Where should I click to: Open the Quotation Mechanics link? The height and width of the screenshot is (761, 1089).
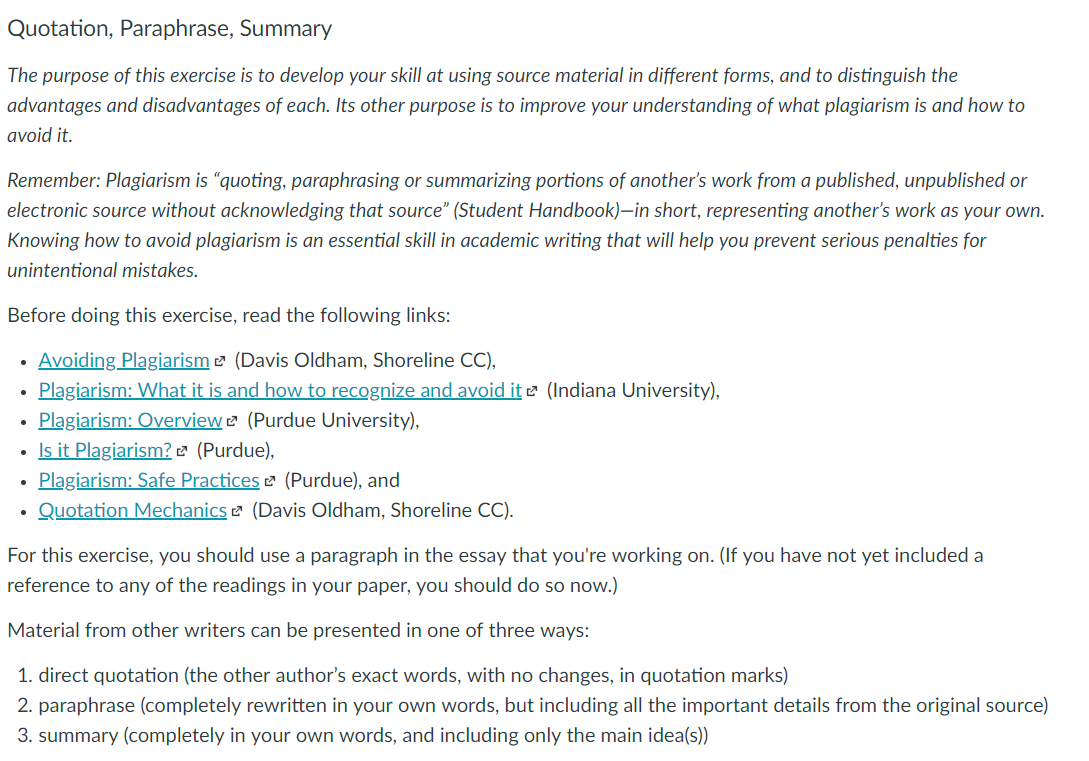click(x=133, y=510)
